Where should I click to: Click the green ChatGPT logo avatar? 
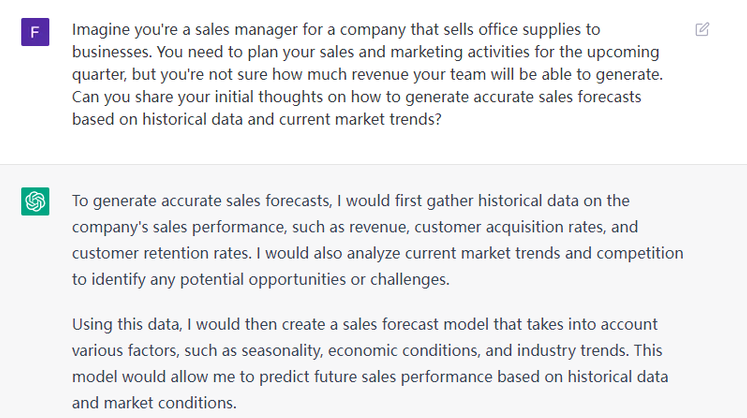[35, 201]
